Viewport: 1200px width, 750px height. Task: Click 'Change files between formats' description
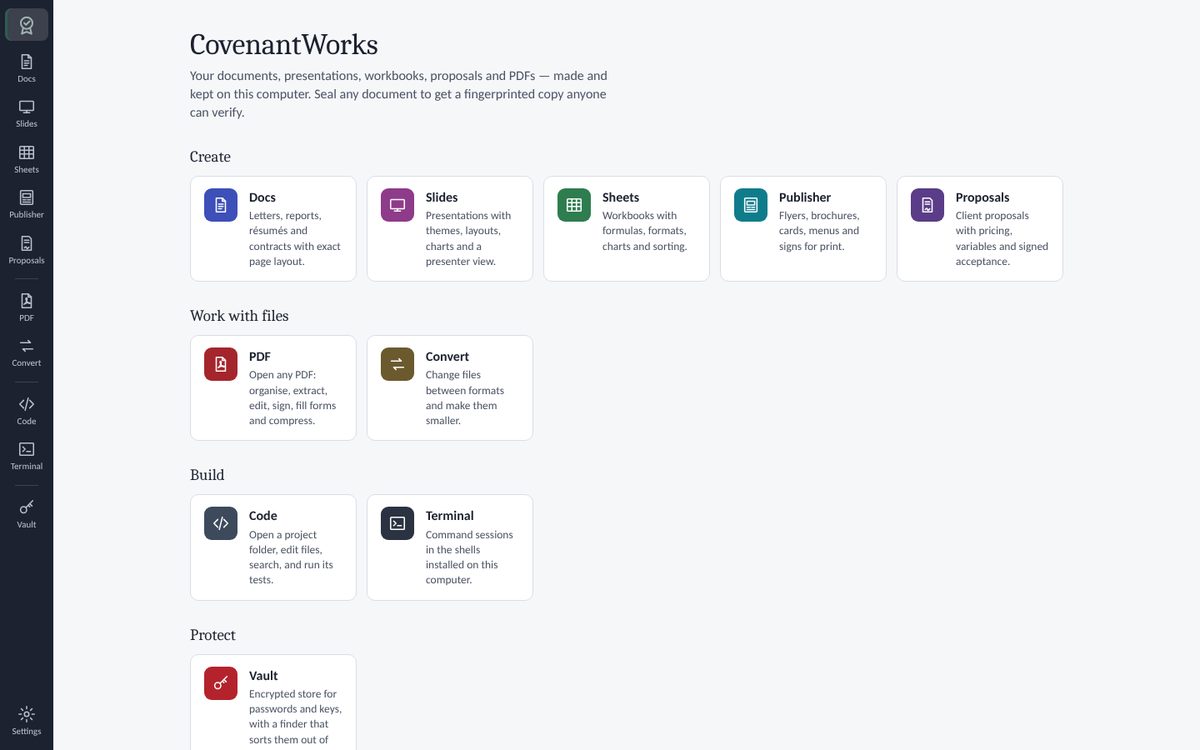click(x=465, y=398)
